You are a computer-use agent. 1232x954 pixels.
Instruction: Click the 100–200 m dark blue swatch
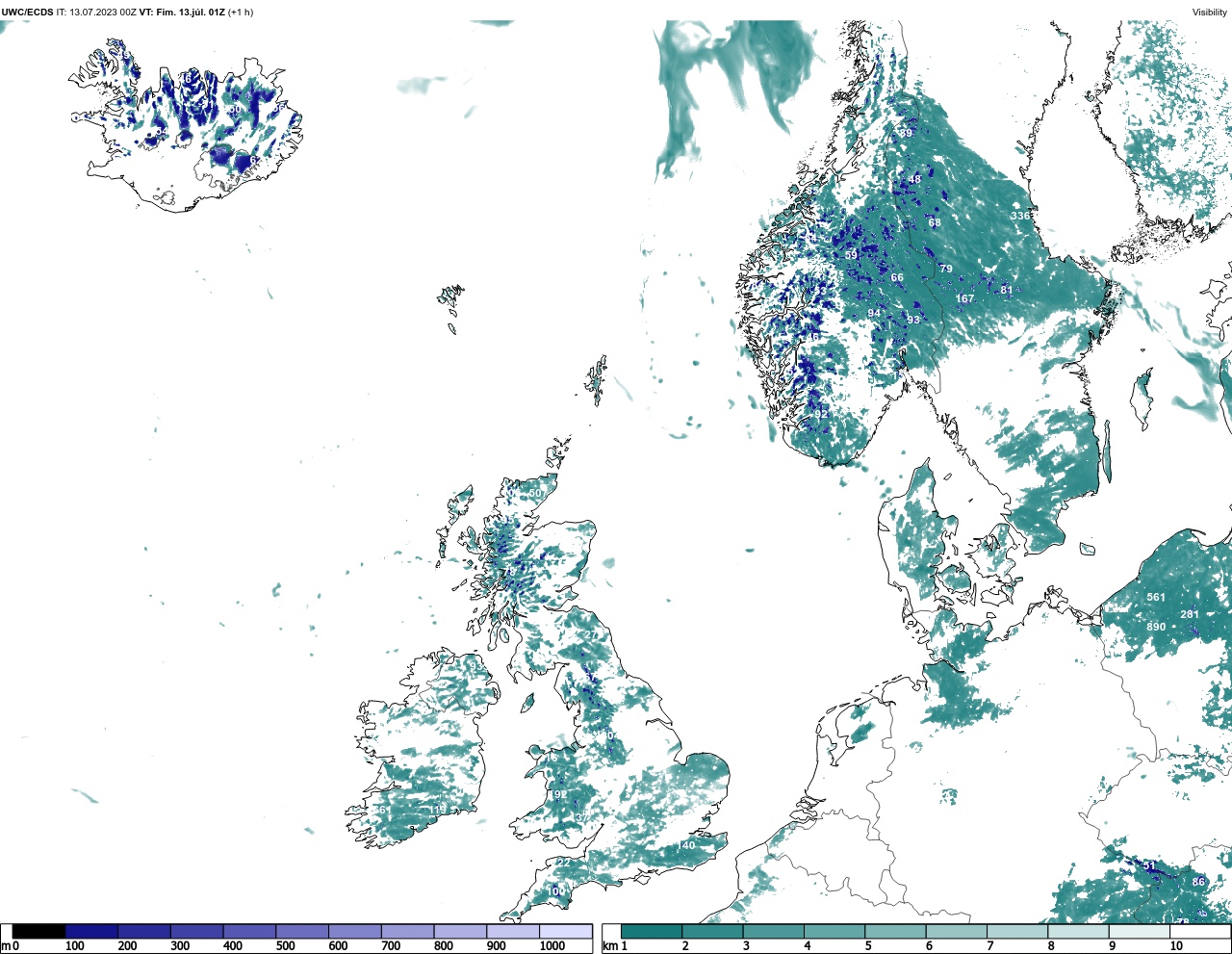tap(91, 932)
